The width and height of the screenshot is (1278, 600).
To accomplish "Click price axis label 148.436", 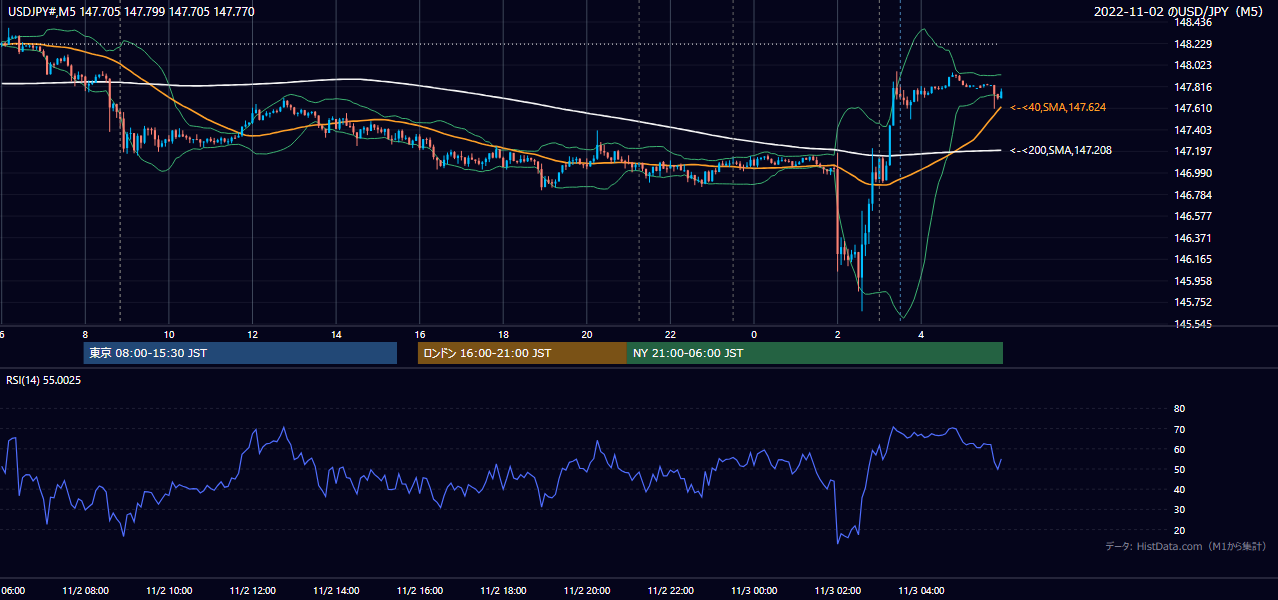I will (1195, 22).
